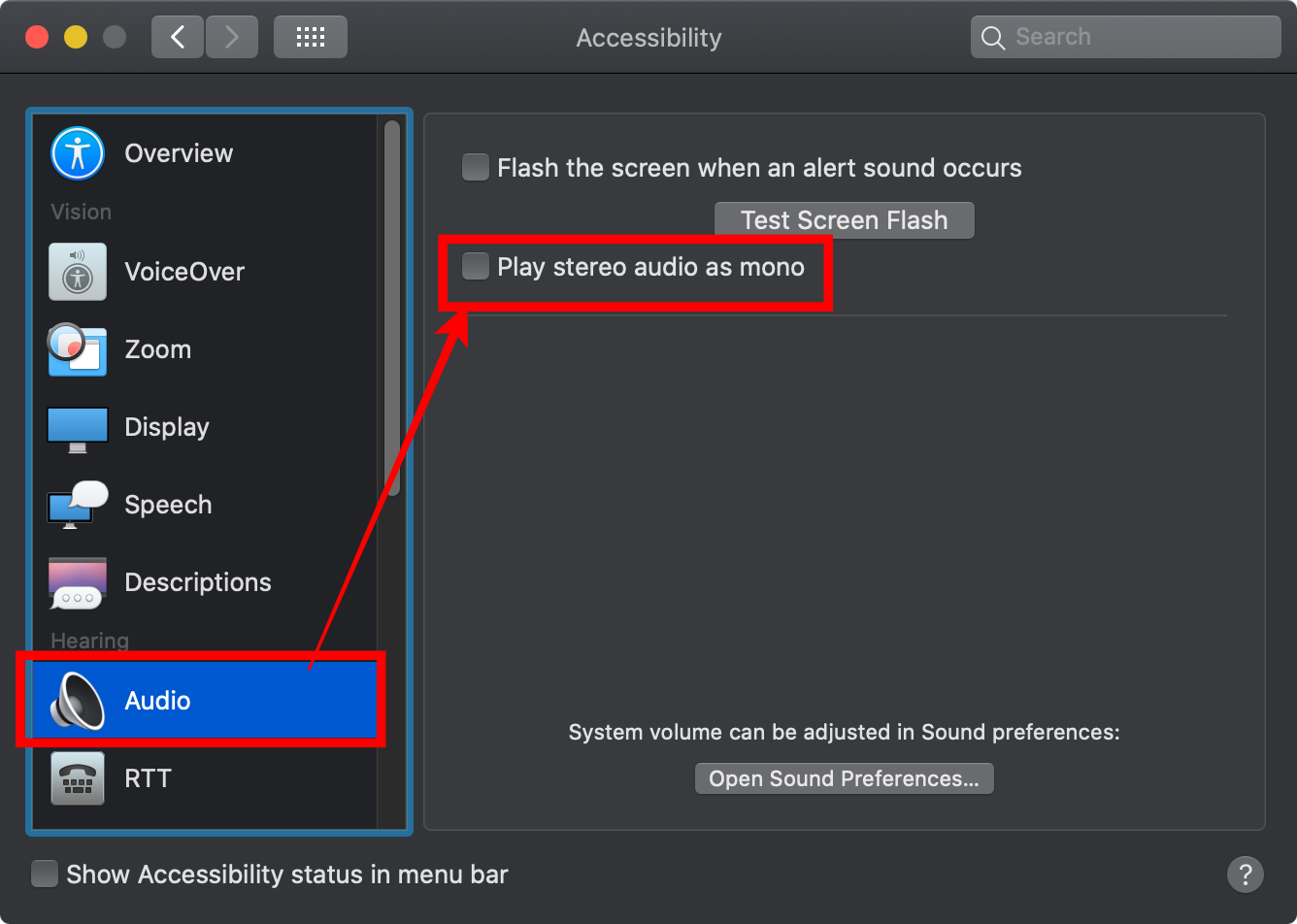Select the Zoom magnifier icon
This screenshot has width=1297, height=924.
click(77, 349)
